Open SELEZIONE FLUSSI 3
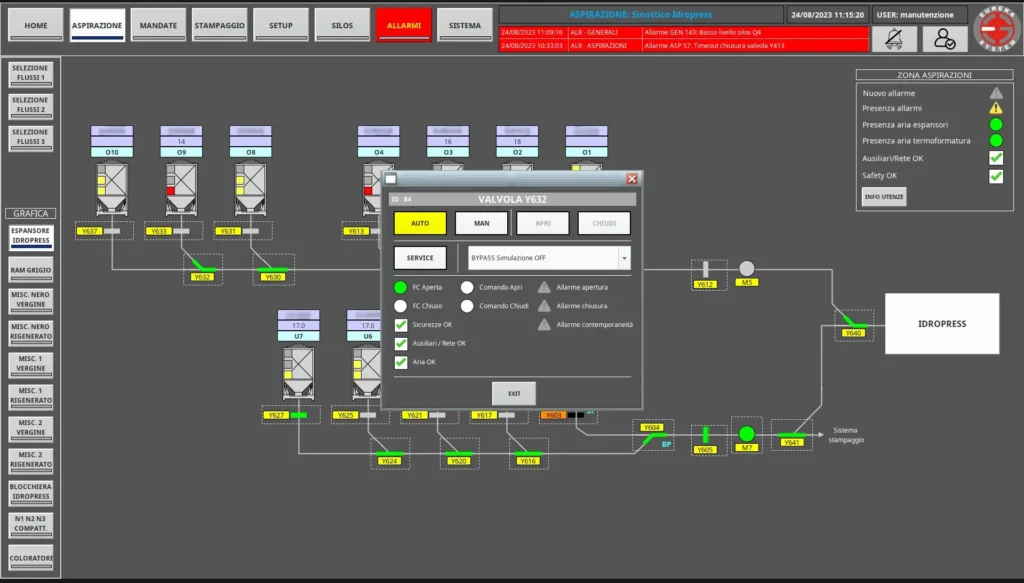Viewport: 1024px width, 583px height. (x=31, y=137)
